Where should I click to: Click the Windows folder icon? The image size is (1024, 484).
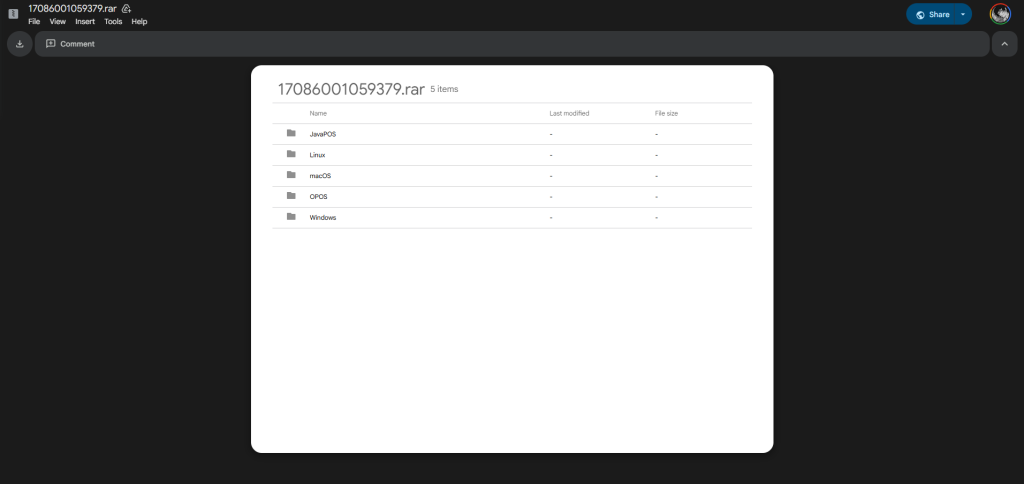(291, 217)
